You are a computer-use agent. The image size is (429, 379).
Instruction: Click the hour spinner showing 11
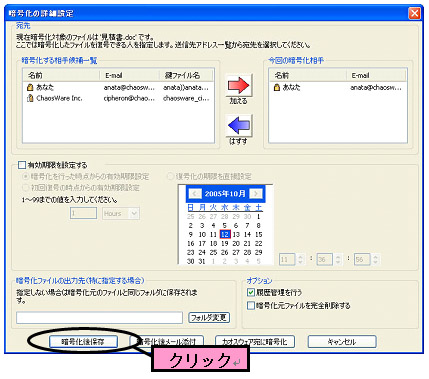point(292,259)
